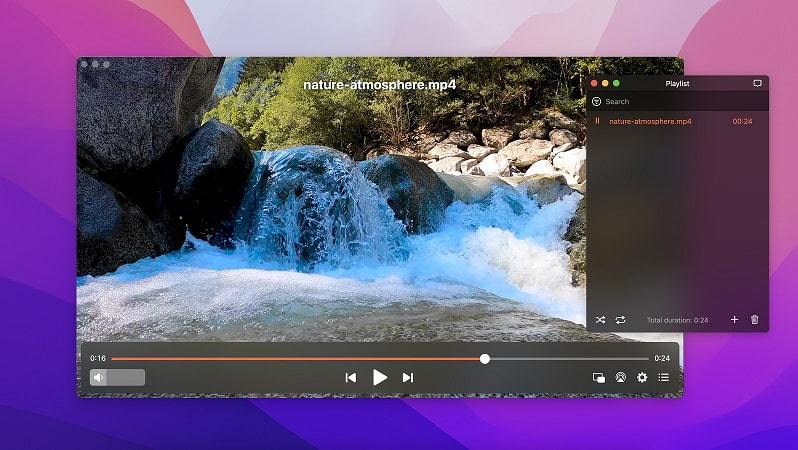798x450 pixels.
Task: Add a file to the playlist
Action: pyautogui.click(x=734, y=319)
